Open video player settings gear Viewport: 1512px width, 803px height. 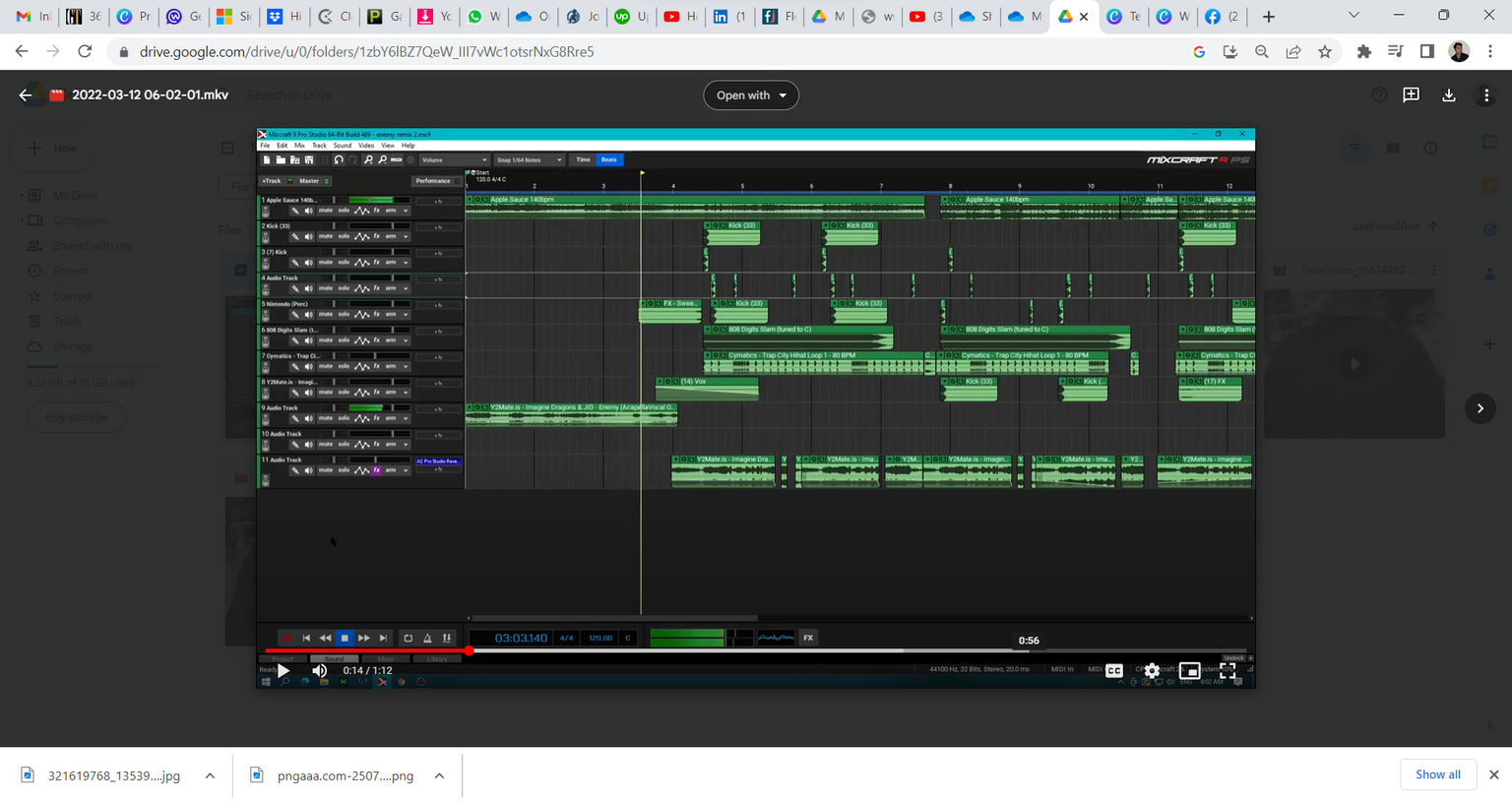click(x=1152, y=670)
